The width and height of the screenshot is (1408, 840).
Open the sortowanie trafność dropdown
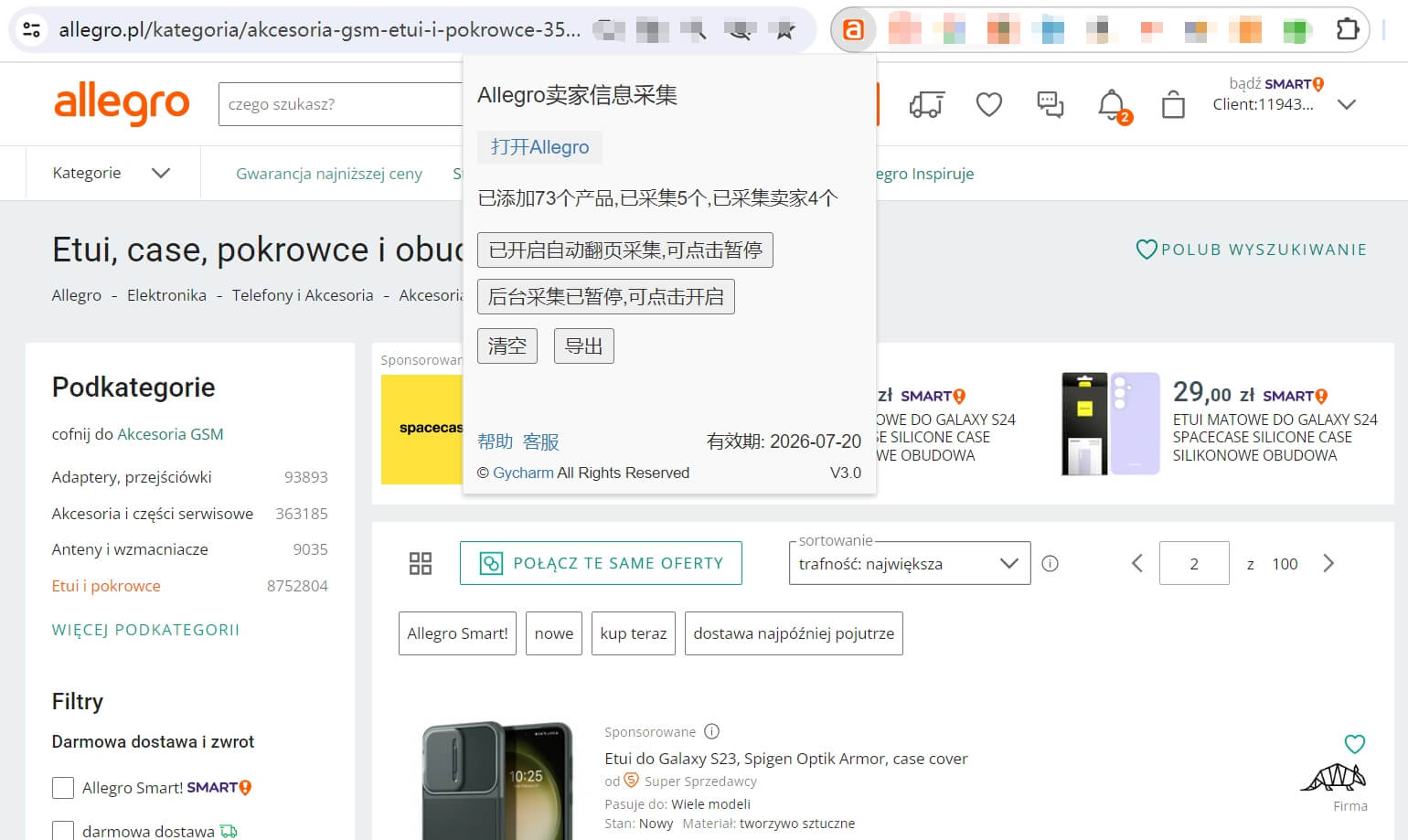[910, 563]
